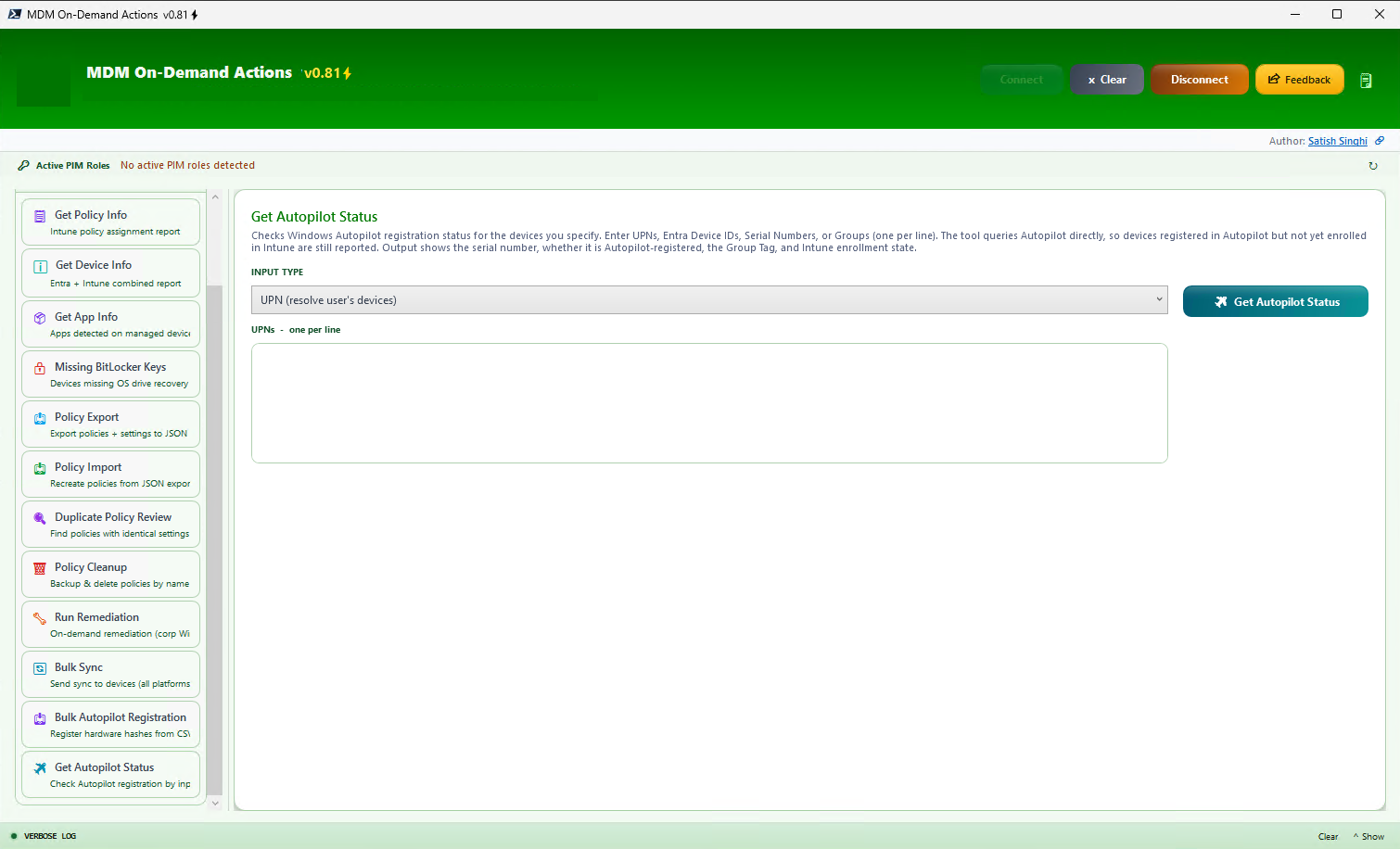Click the sidebar scroll down arrow

pos(215,803)
